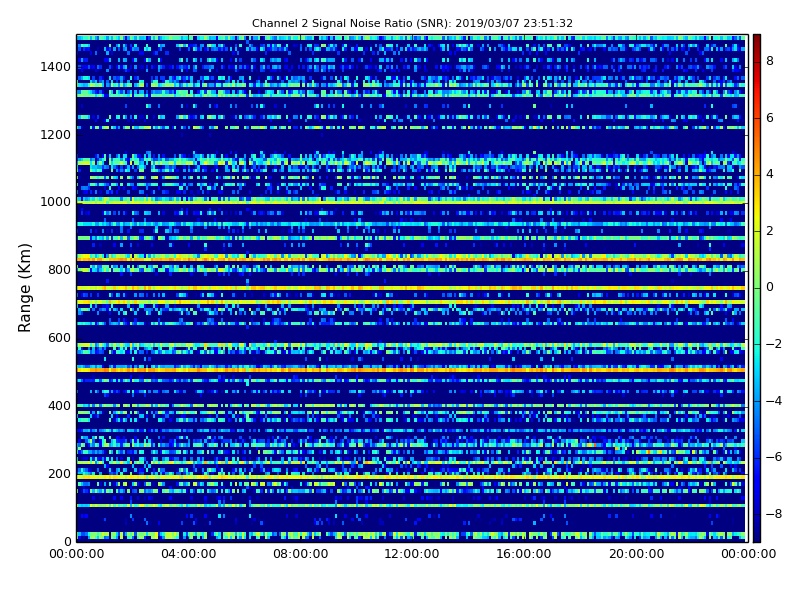Click the colorbar label −8

[774, 514]
